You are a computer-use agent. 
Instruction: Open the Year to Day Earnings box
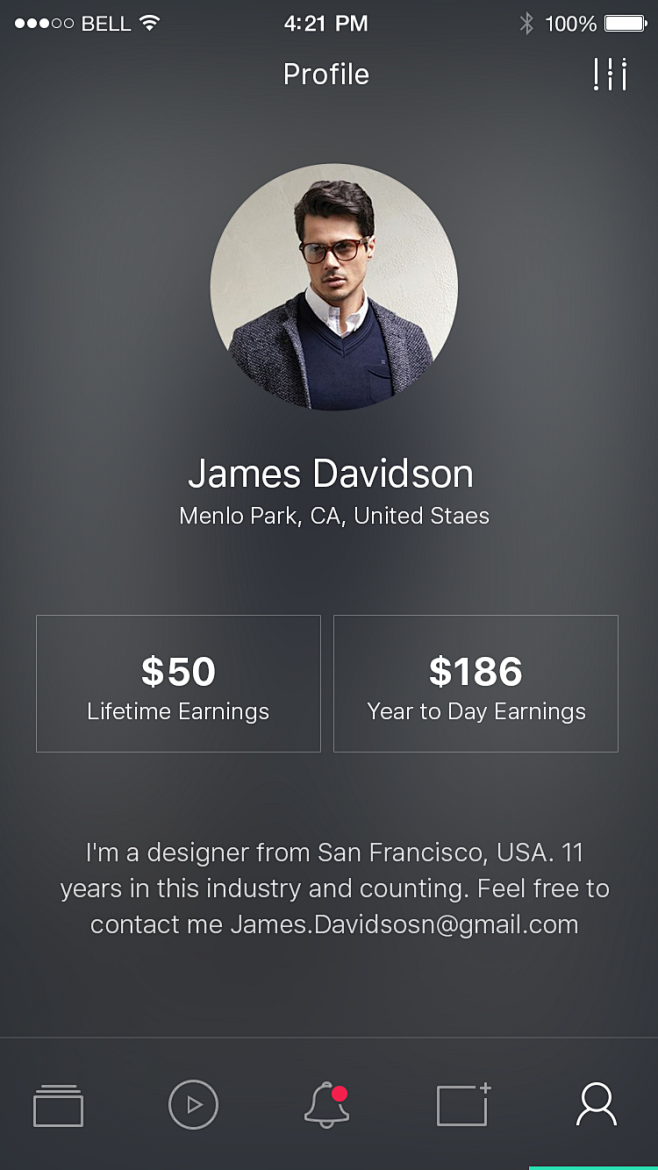coord(476,683)
